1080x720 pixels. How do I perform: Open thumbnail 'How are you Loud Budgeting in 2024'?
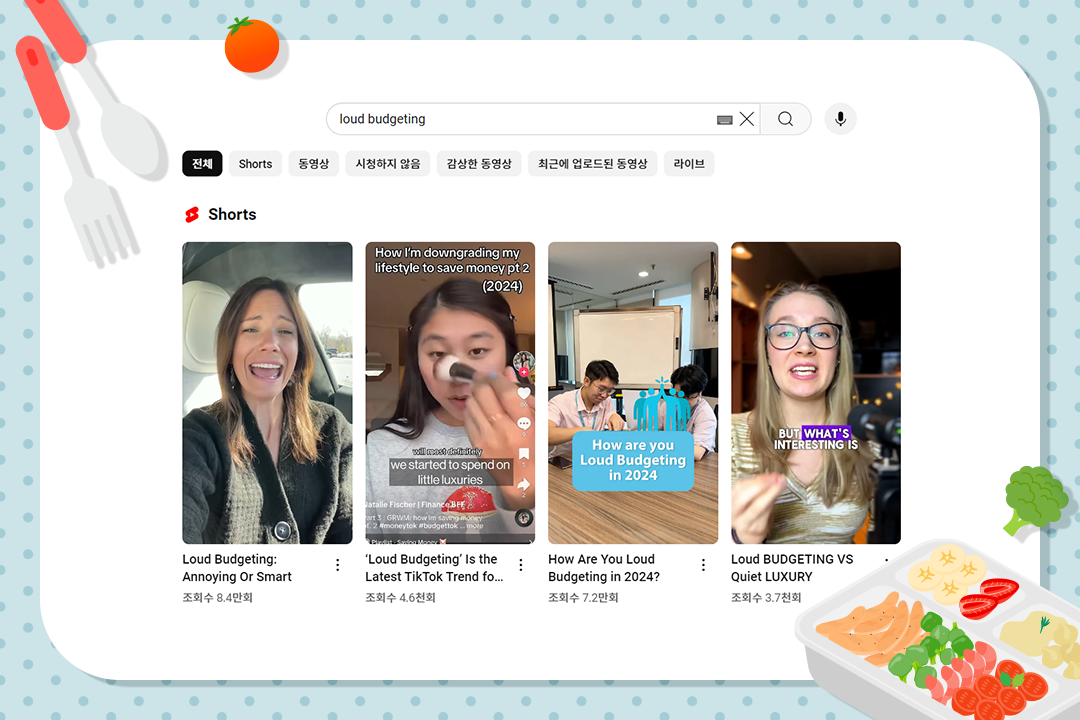coord(633,393)
